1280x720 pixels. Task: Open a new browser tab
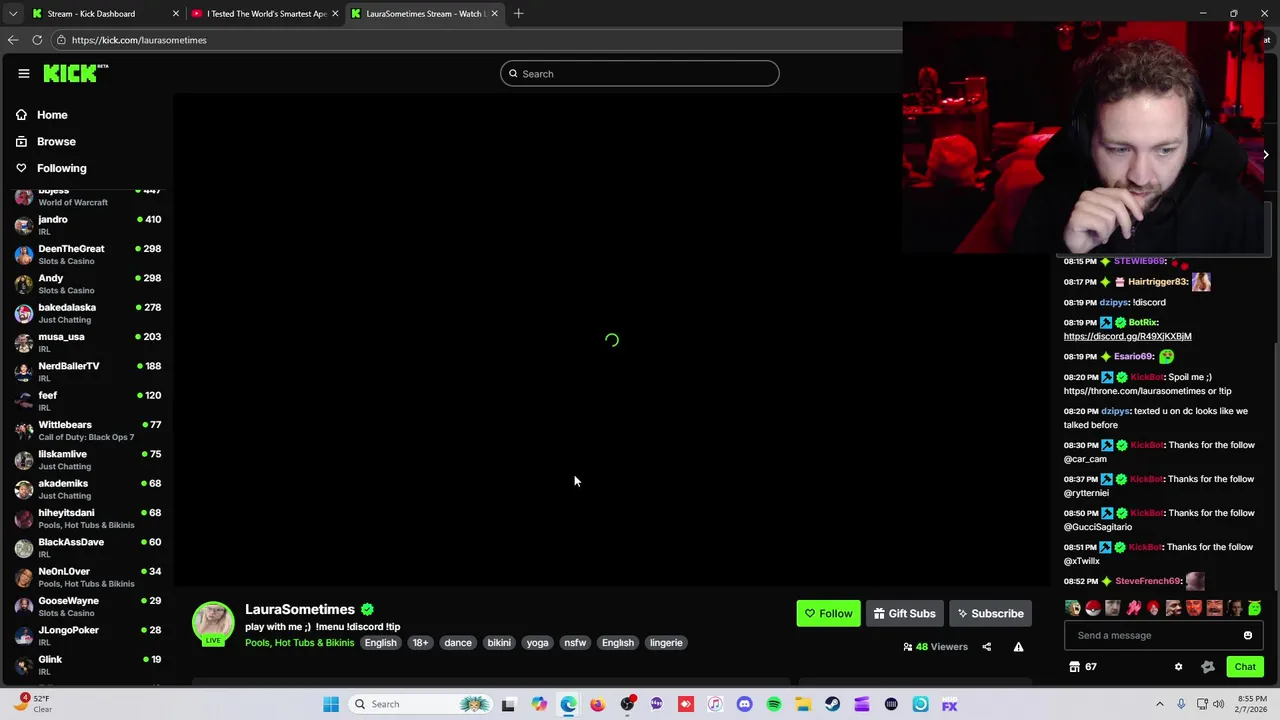518,14
